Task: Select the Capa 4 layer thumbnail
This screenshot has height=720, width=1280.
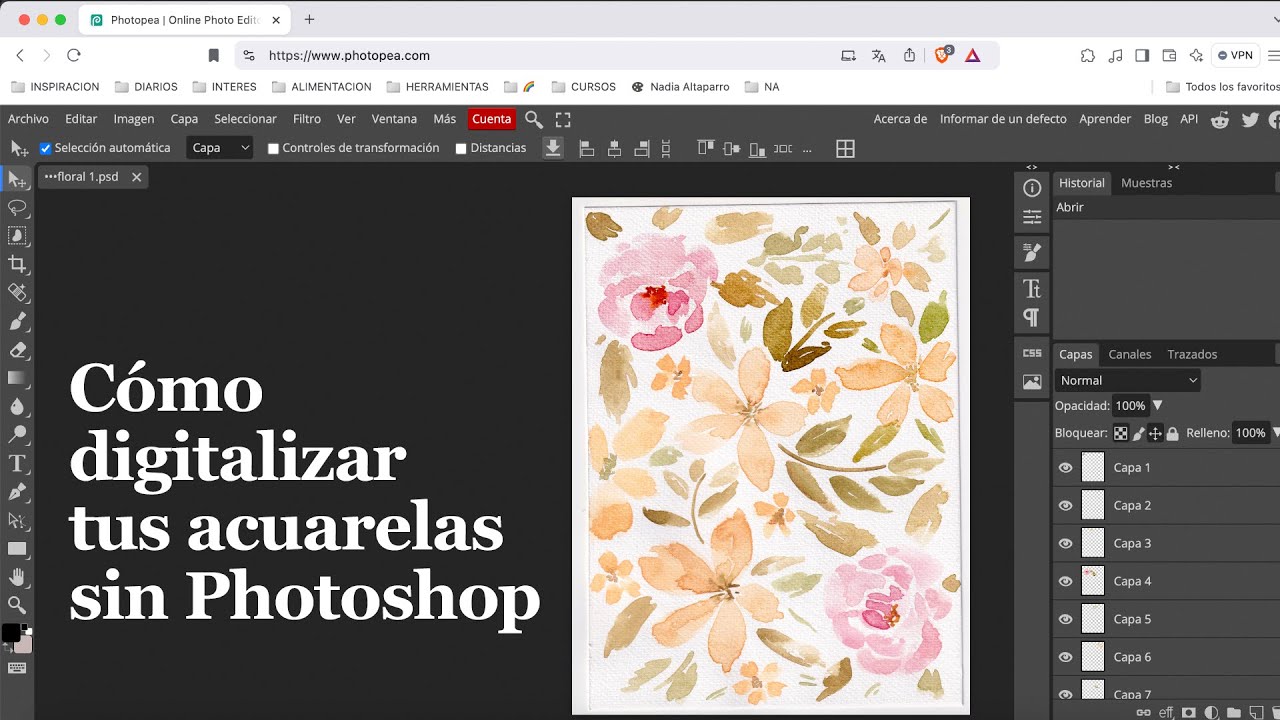Action: [1093, 581]
